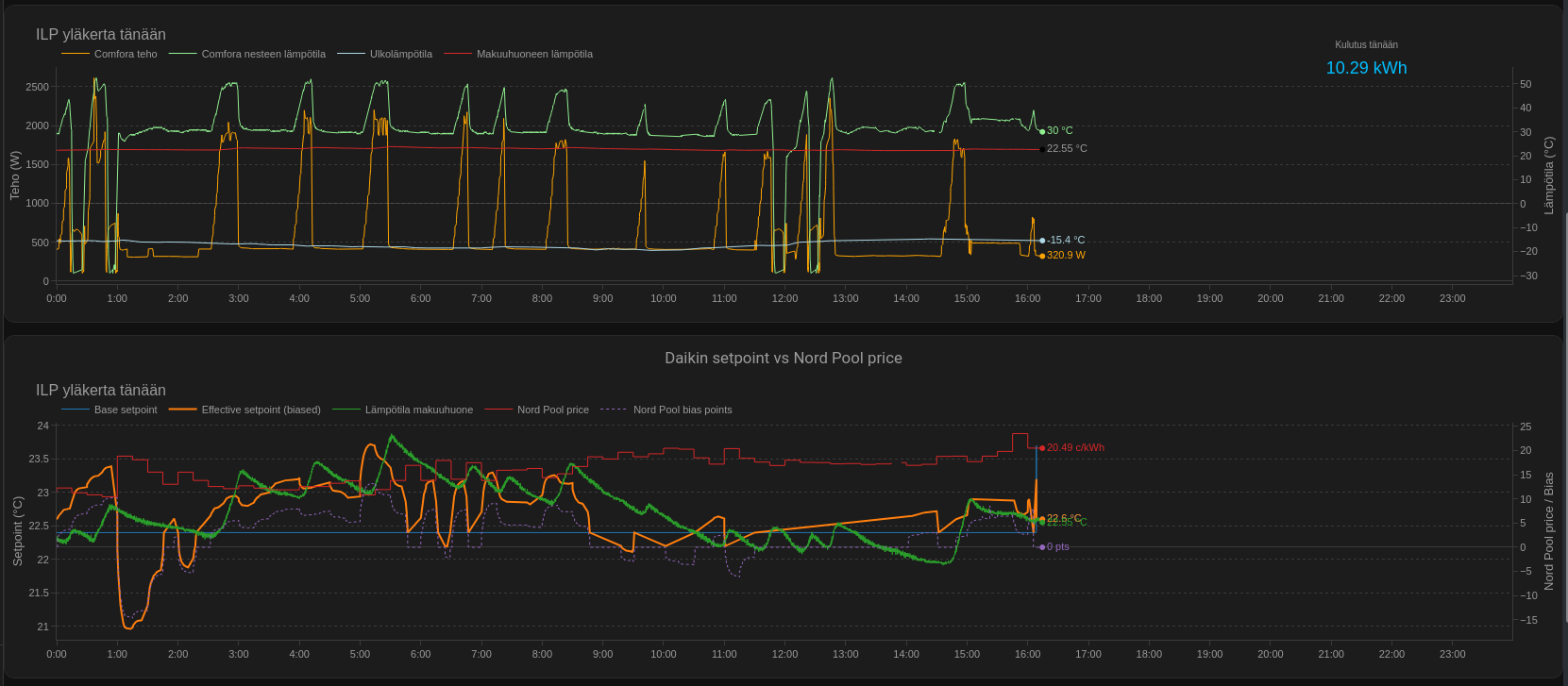Click the 10.29 kWh consumption value
This screenshot has width=1568, height=686.
pyautogui.click(x=1366, y=68)
